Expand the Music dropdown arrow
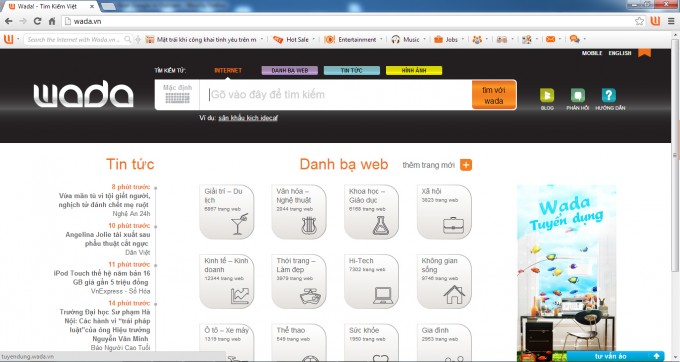Image resolution: width=680 pixels, height=362 pixels. [x=425, y=39]
